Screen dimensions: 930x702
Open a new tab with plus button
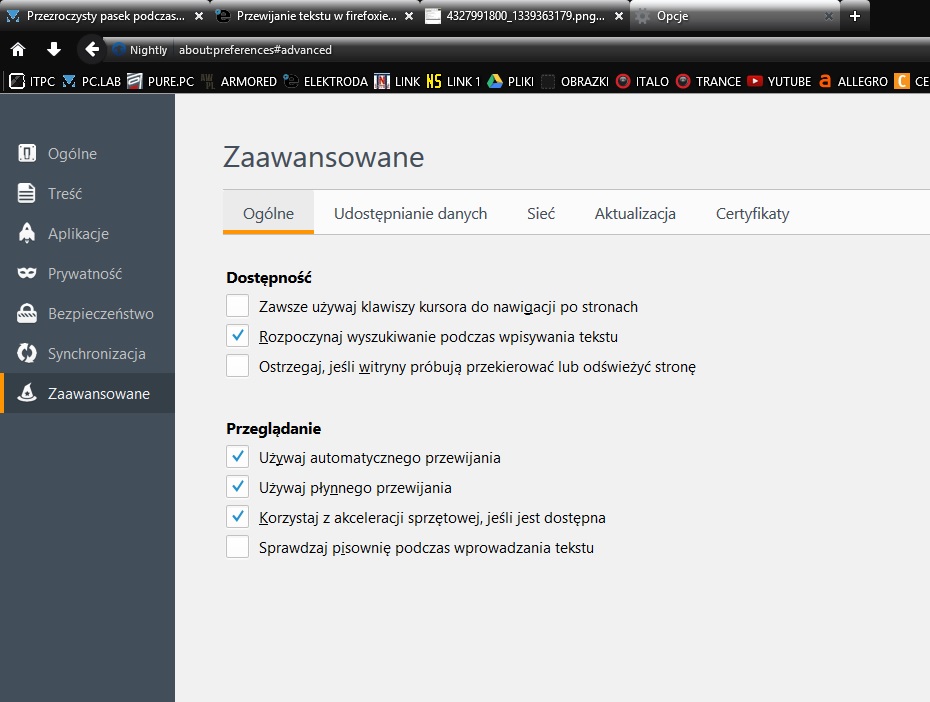coord(855,17)
